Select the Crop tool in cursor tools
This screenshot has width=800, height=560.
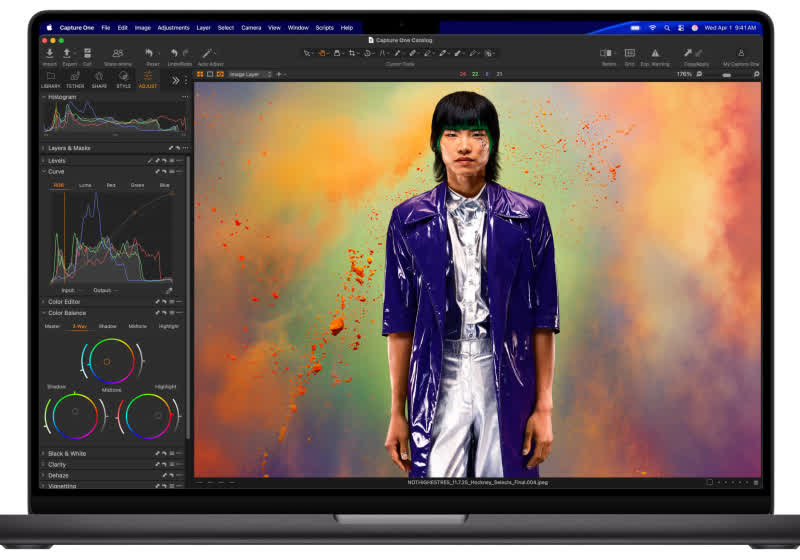coord(352,53)
